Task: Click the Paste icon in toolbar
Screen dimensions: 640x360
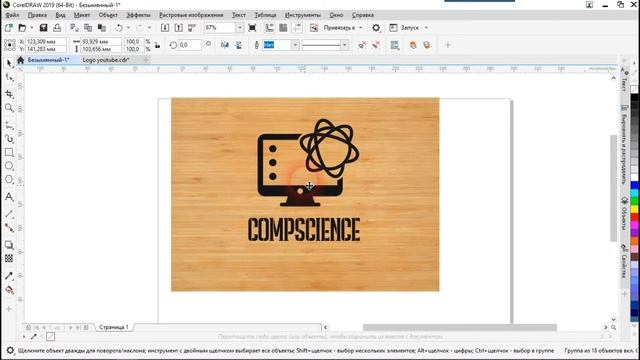Action: point(102,28)
